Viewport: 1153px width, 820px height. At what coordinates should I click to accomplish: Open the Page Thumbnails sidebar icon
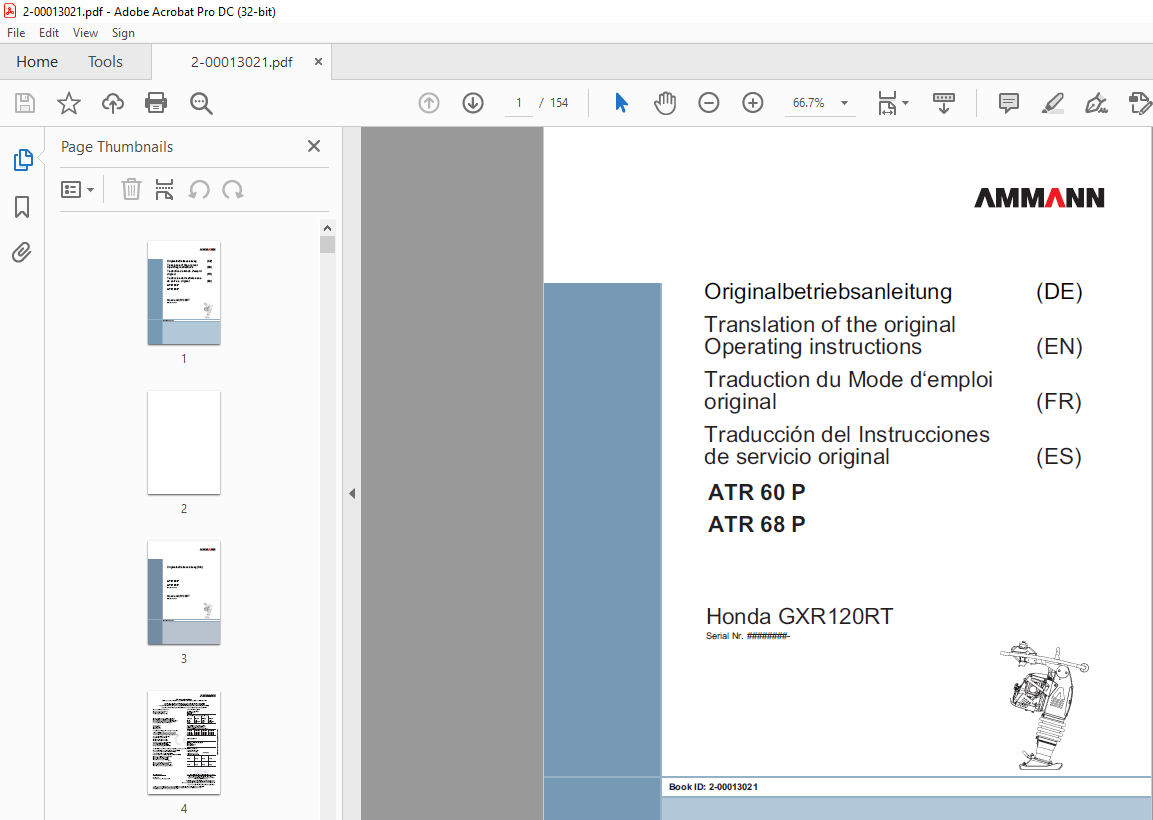(x=23, y=160)
